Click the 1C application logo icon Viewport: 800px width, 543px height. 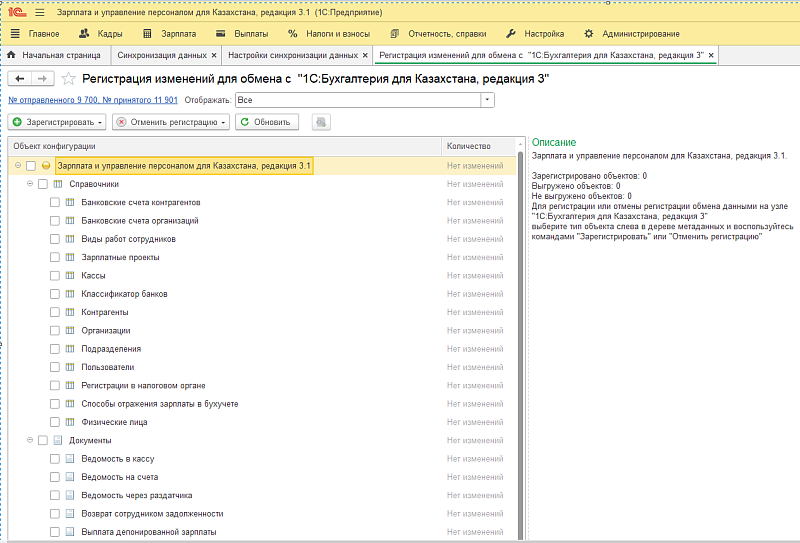coord(16,11)
